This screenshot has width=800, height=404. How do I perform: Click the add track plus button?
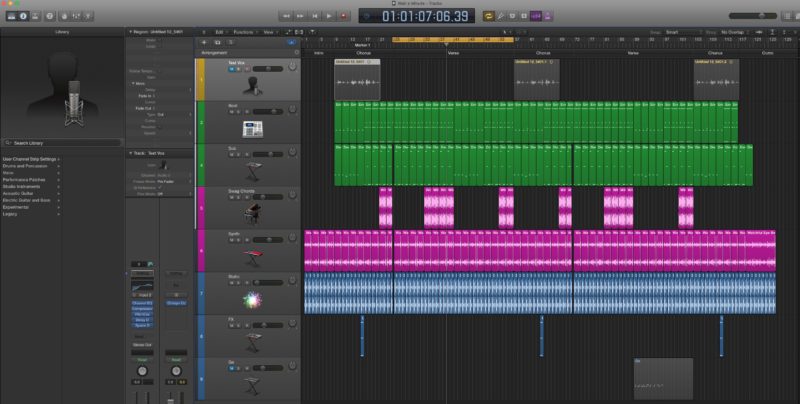204,43
